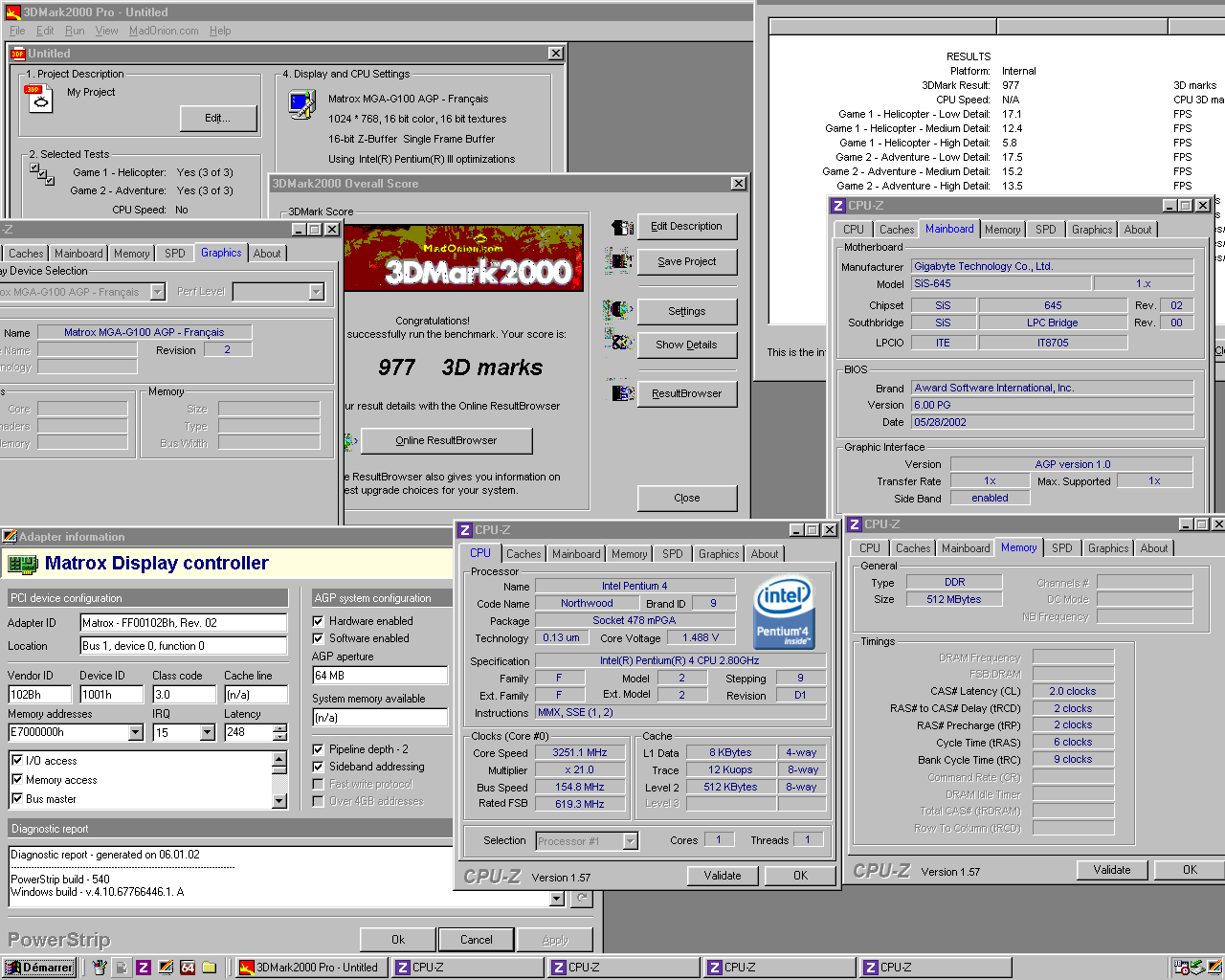Open Task Scheduler icon in system tray

pos(1182,968)
